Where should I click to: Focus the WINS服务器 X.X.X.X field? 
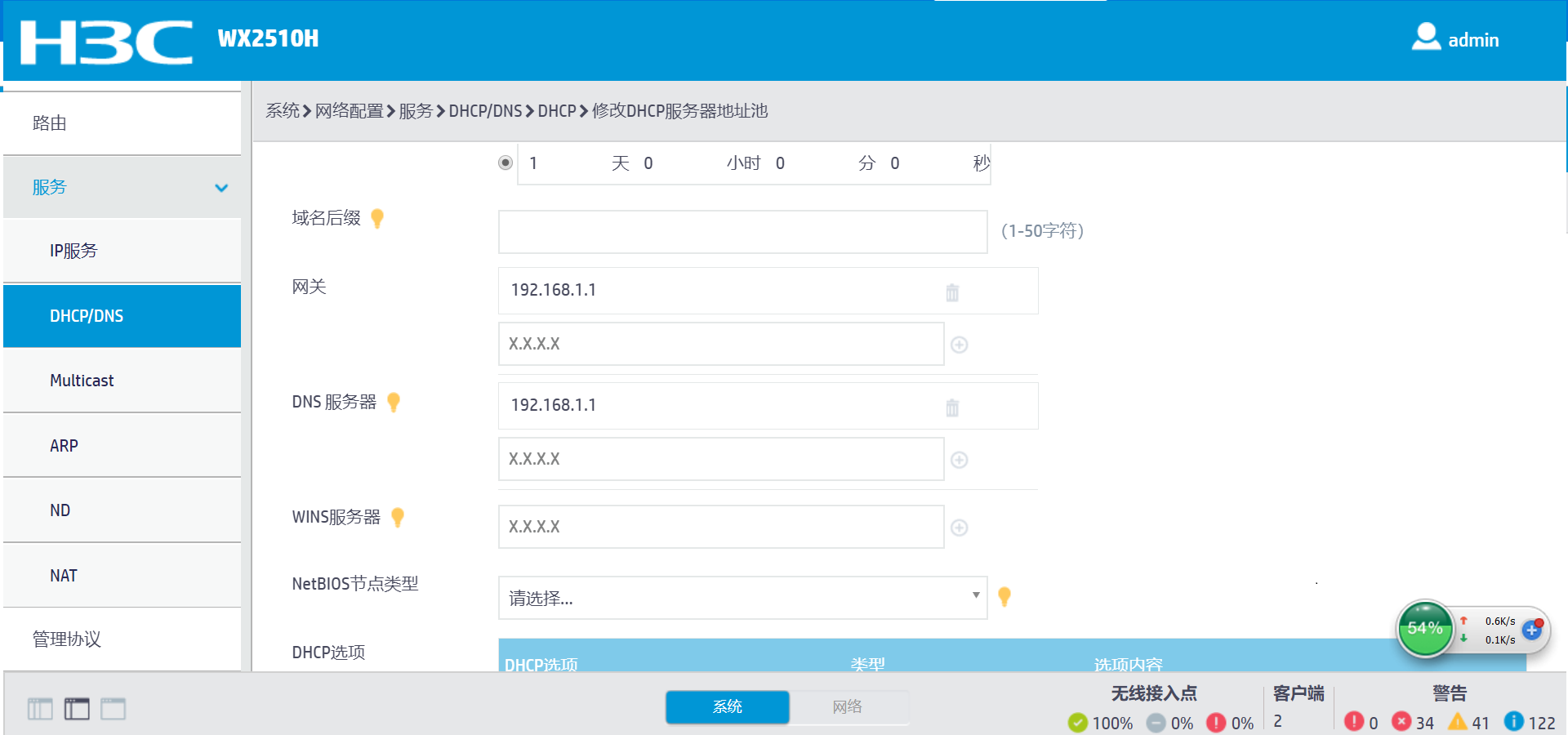pyautogui.click(x=721, y=527)
